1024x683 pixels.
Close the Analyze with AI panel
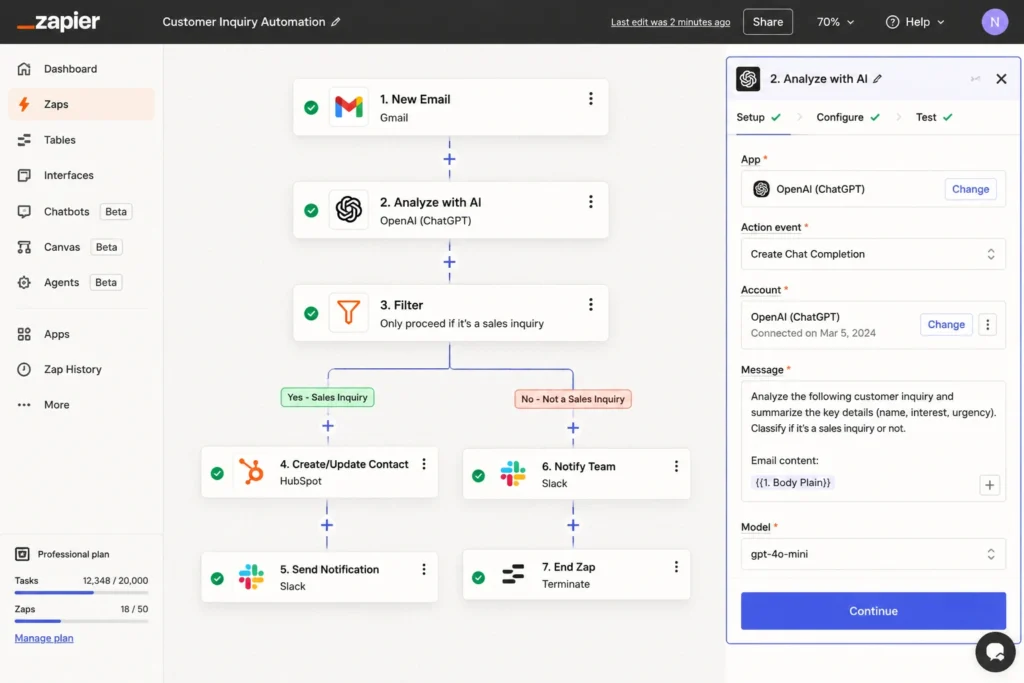(x=1001, y=79)
